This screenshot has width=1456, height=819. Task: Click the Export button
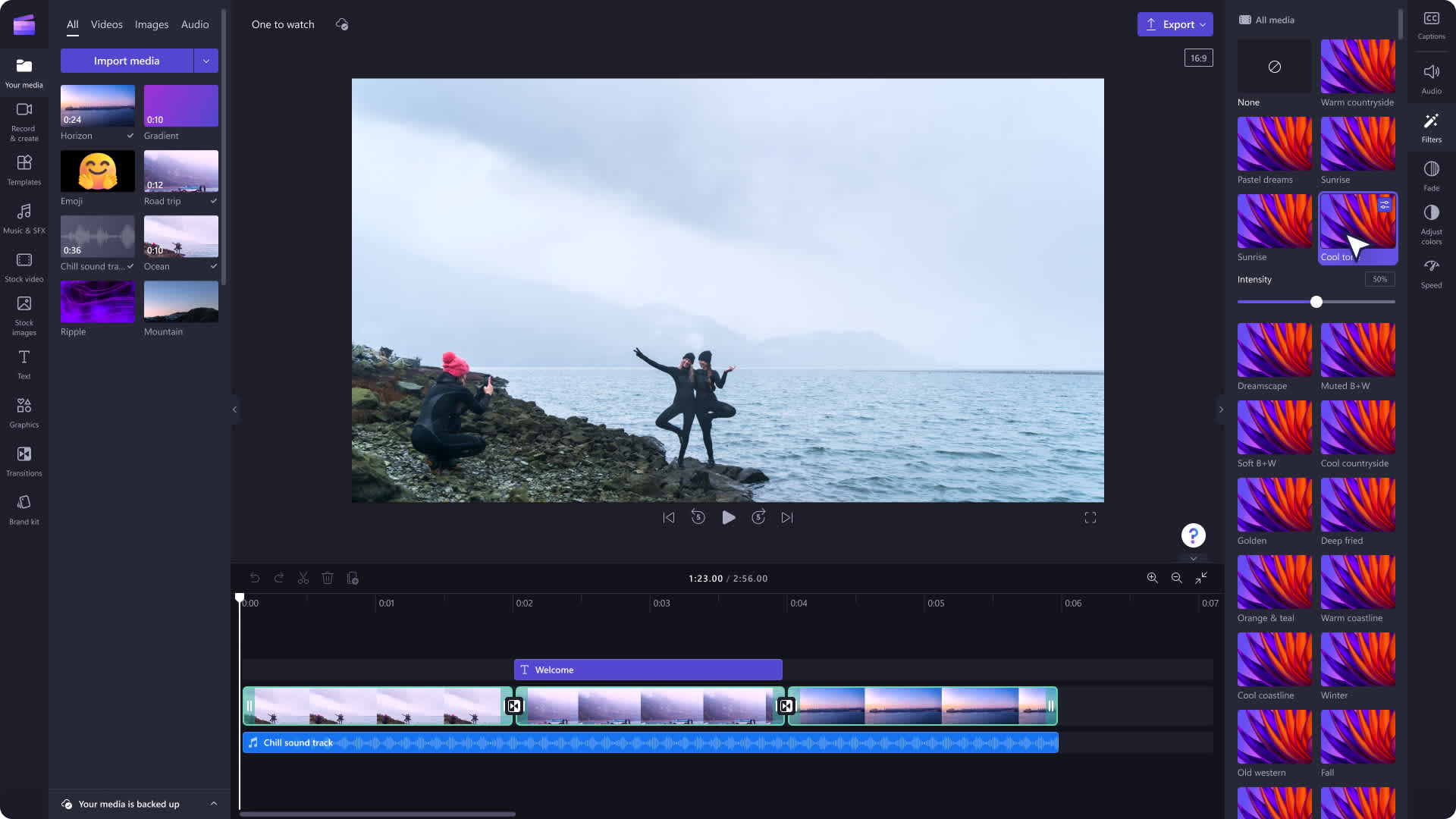pyautogui.click(x=1175, y=24)
